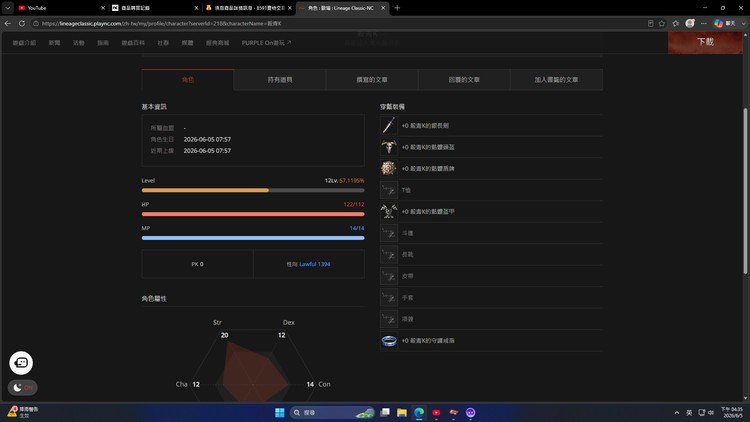This screenshot has height=422, width=750.
Task: Toggle the dark mode moon switch
Action: click(x=22, y=387)
